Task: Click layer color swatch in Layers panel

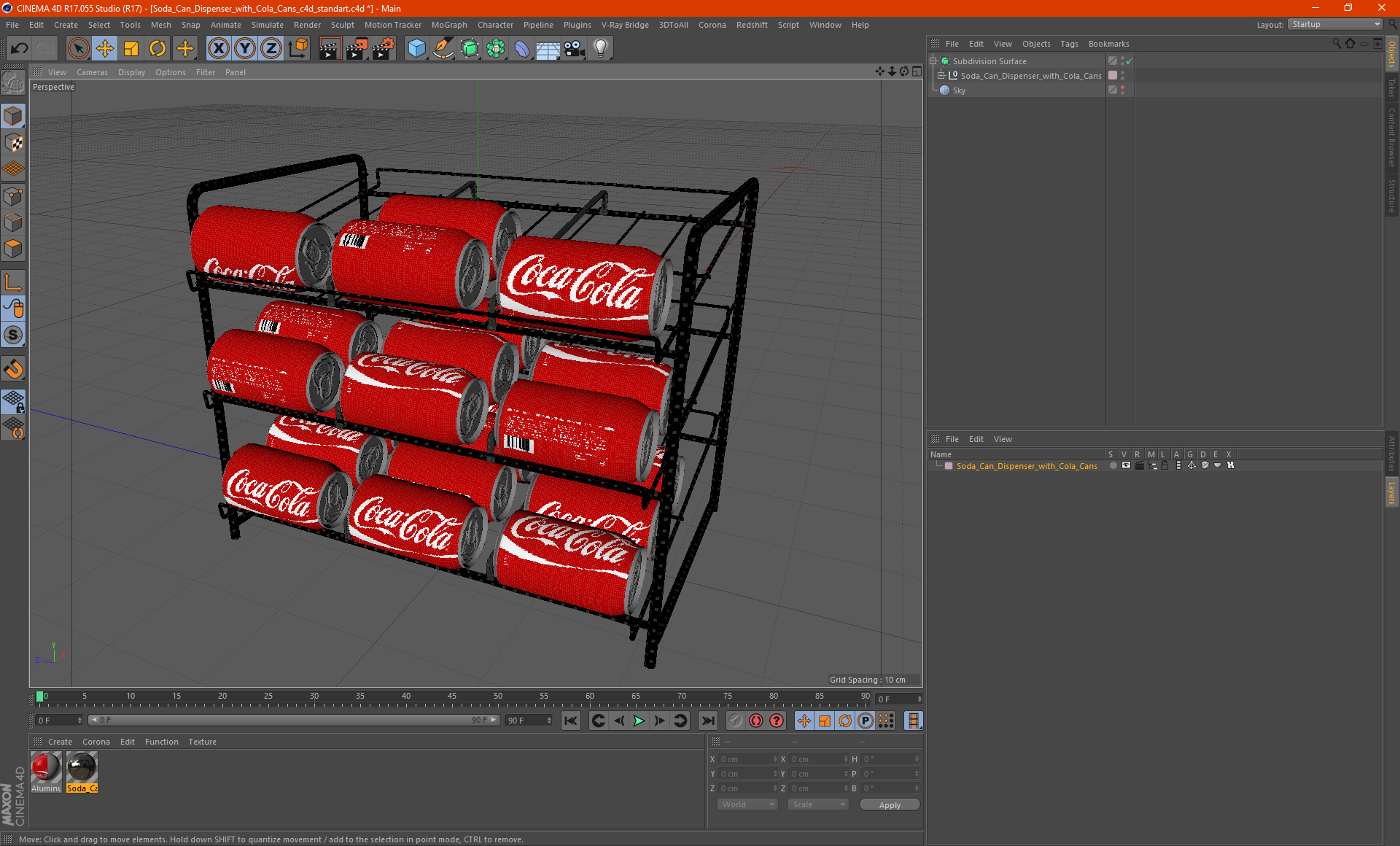Action: click(x=949, y=466)
